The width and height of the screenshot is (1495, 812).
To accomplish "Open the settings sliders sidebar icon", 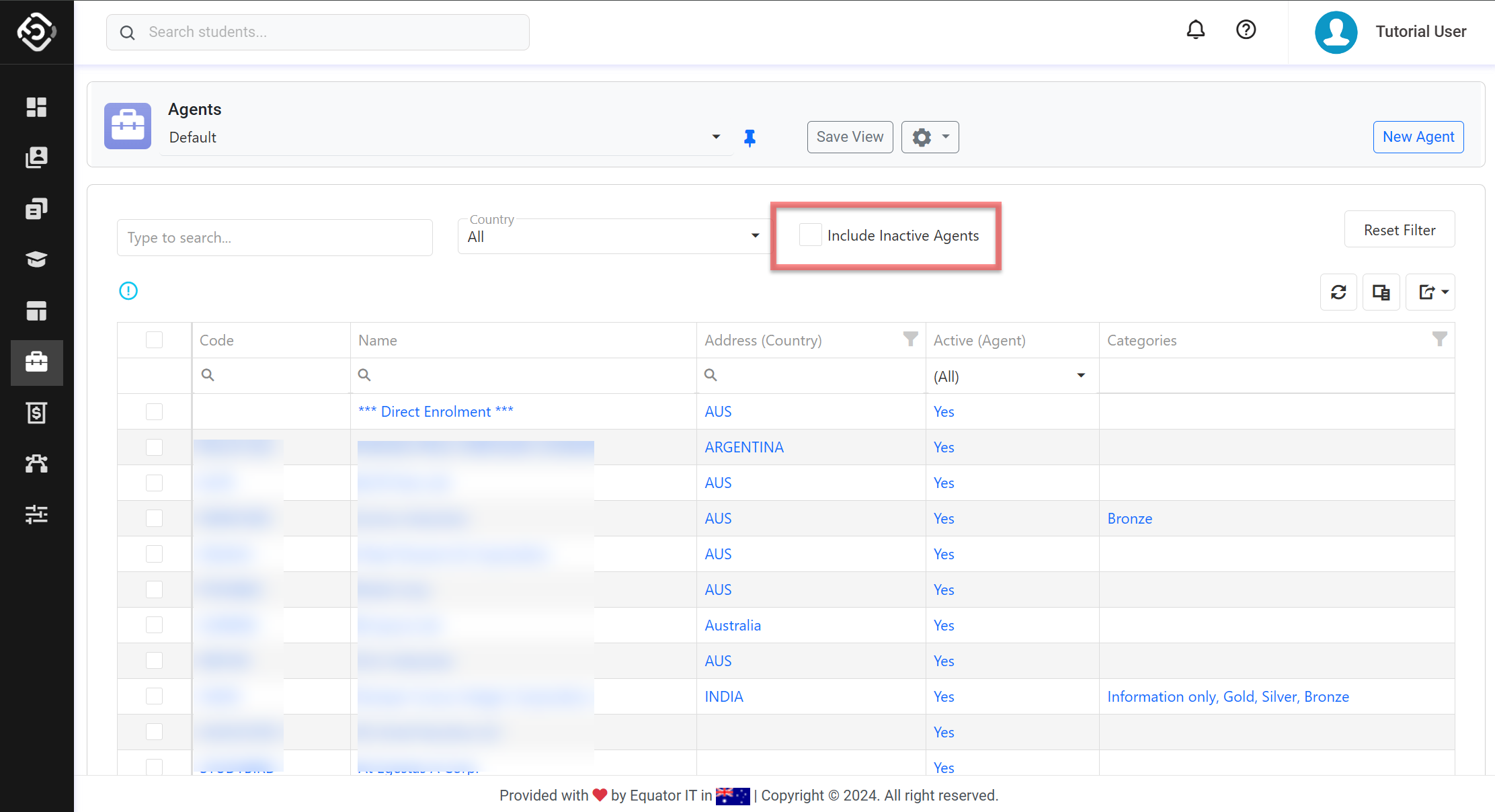I will 36,514.
